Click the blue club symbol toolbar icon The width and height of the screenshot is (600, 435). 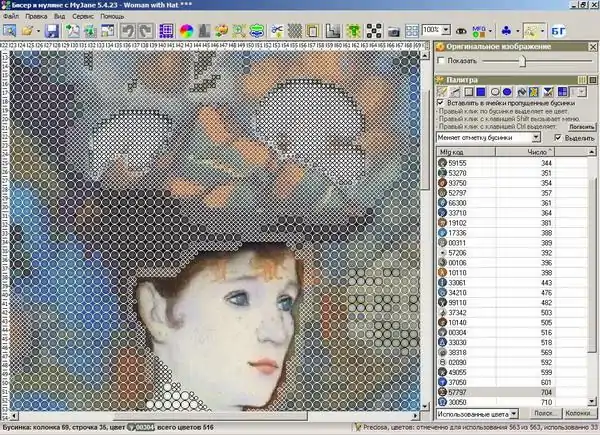506,31
